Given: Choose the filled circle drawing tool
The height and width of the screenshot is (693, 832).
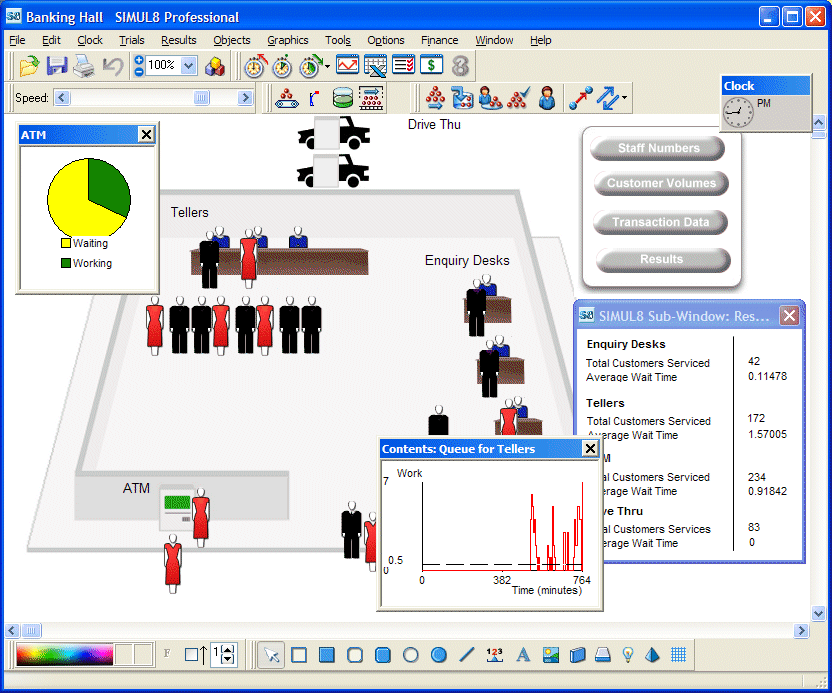Looking at the screenshot, I should click(438, 655).
